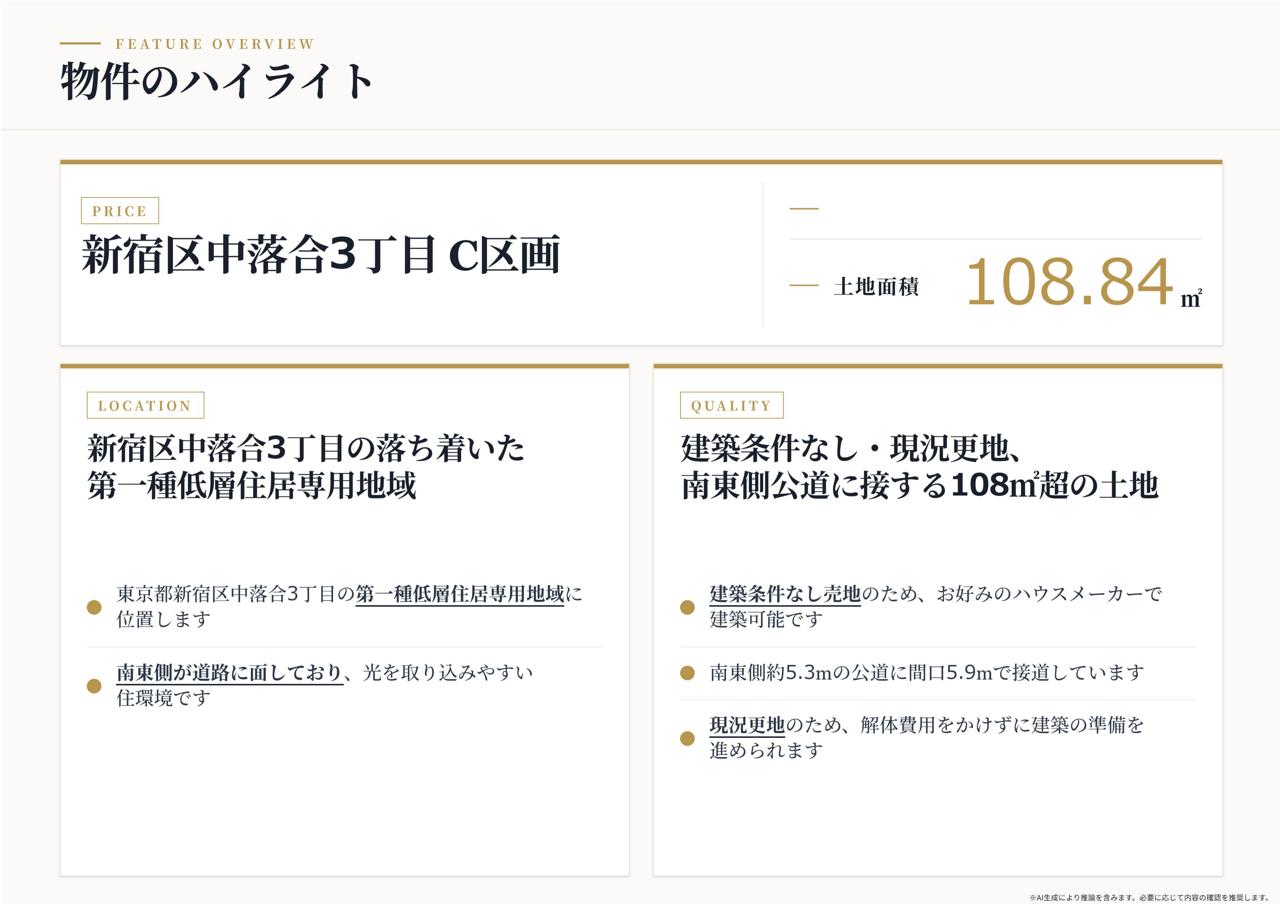Click the ㎡ unit symbol after 108.84

click(x=1191, y=298)
